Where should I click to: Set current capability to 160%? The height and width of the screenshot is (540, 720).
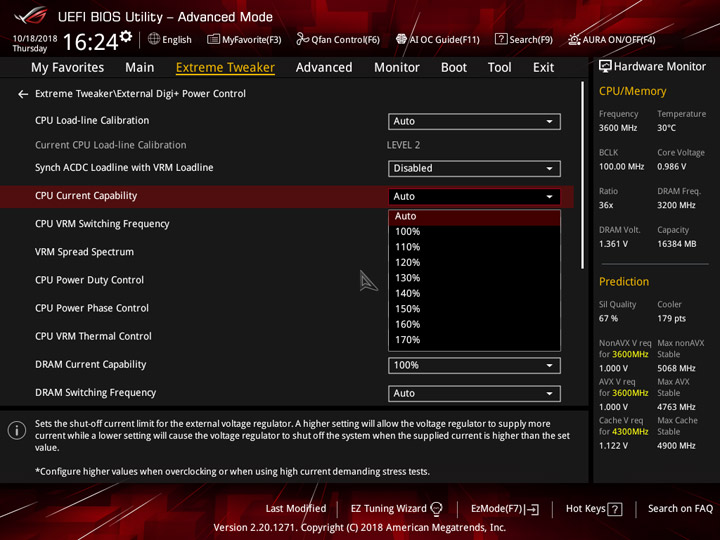pyautogui.click(x=474, y=325)
